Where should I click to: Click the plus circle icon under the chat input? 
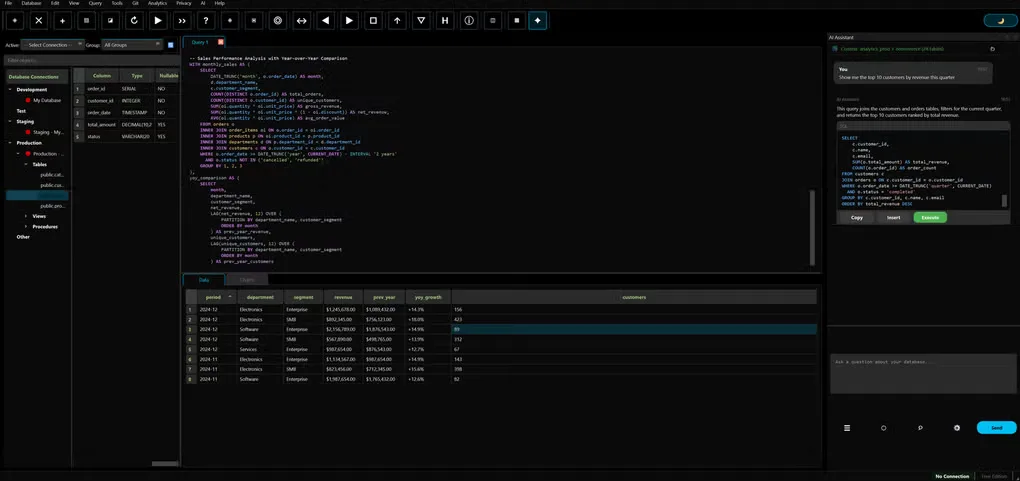[957, 428]
